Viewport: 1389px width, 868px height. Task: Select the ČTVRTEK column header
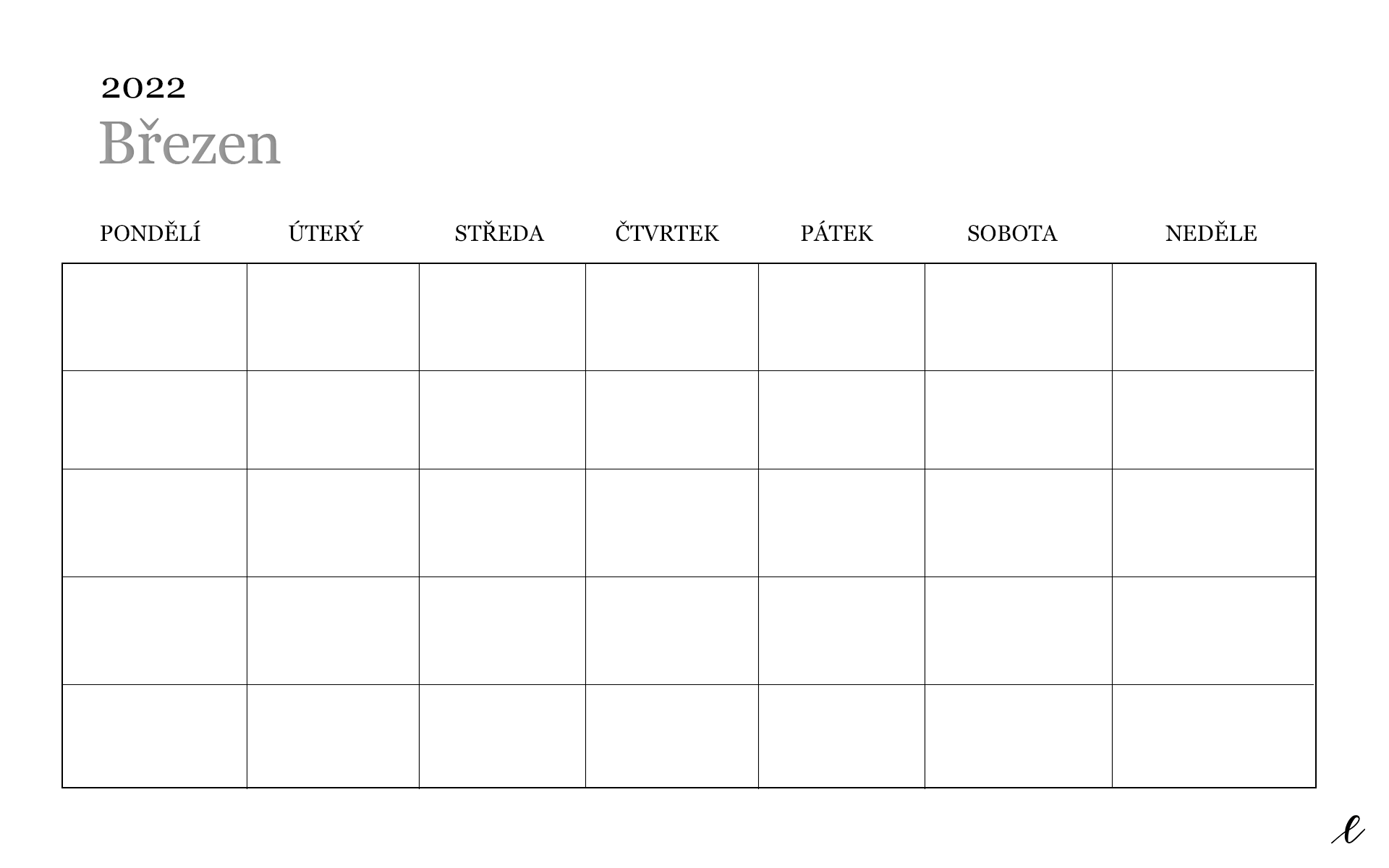[x=667, y=233]
